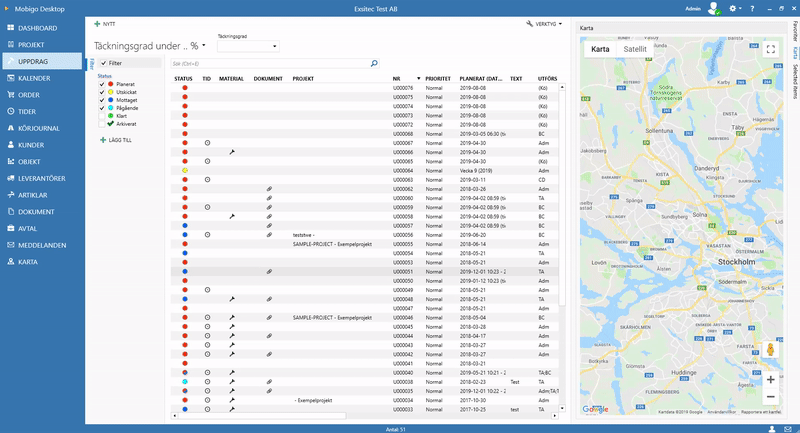Image resolution: width=800 pixels, height=433 pixels.
Task: Click the Användarvillkor link on the map
Action: pyautogui.click(x=721, y=412)
